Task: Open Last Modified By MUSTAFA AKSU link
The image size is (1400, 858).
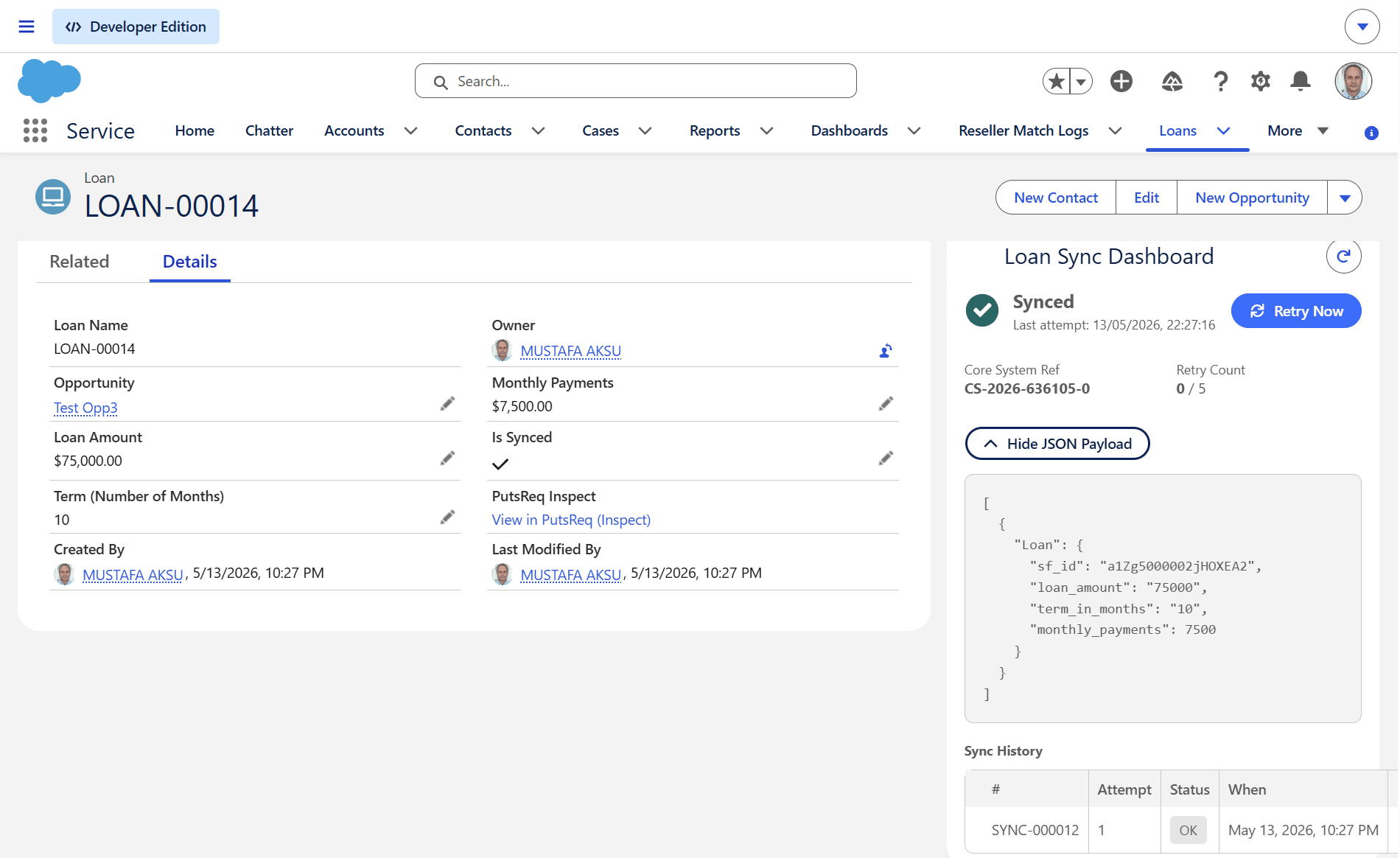Action: click(x=571, y=575)
